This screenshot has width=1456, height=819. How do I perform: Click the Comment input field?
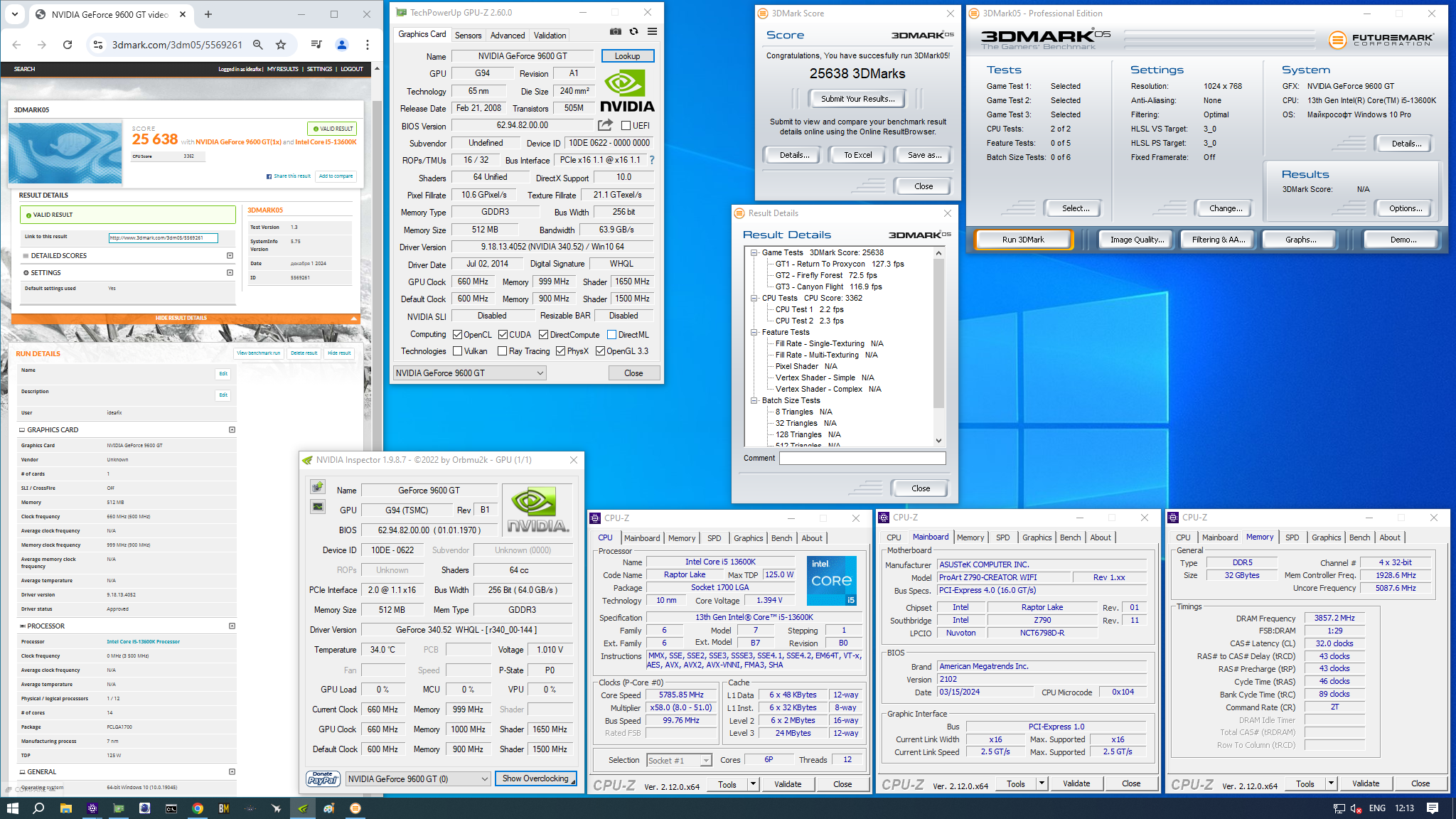[862, 459]
